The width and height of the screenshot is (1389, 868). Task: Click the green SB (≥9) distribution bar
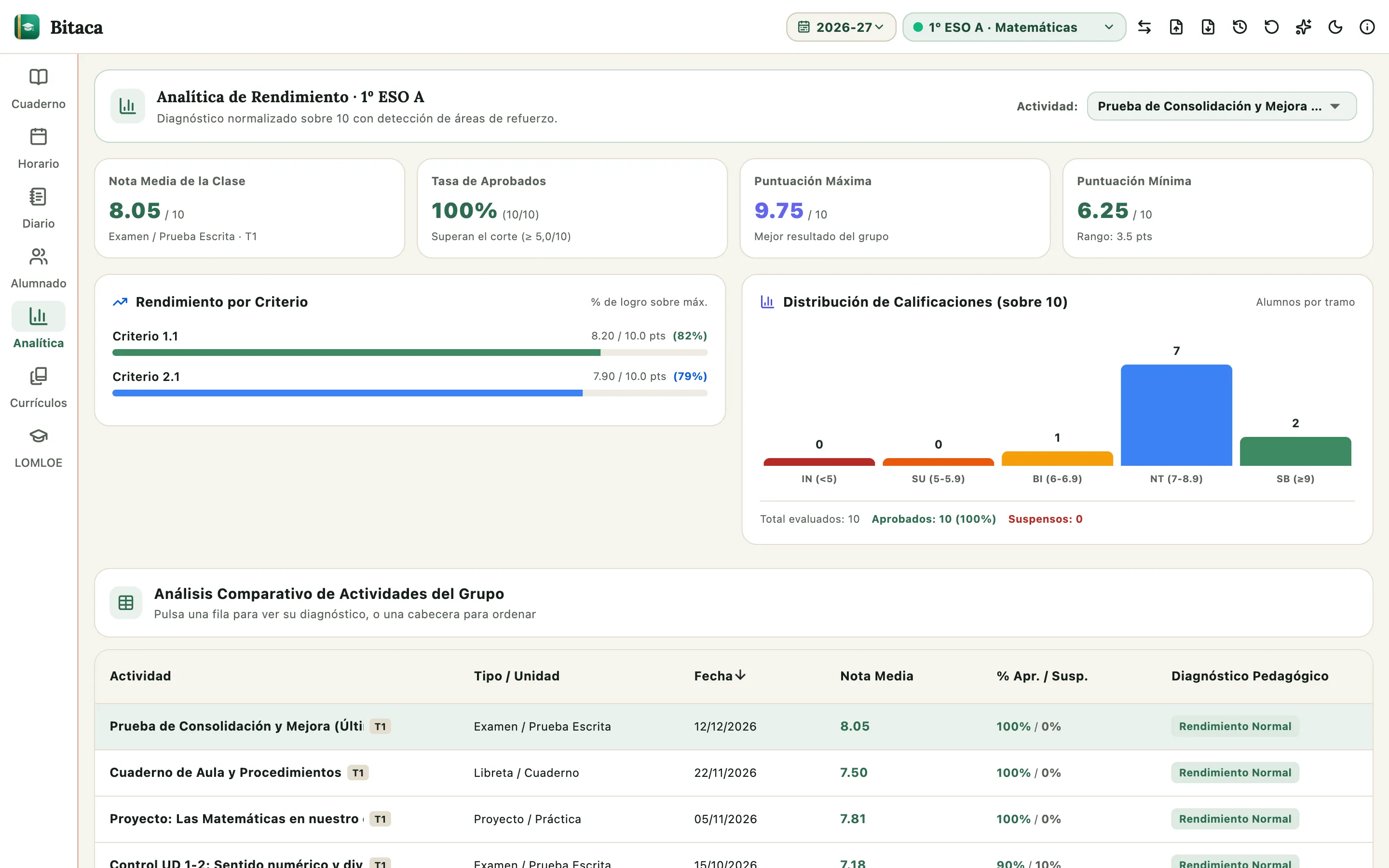click(x=1295, y=451)
